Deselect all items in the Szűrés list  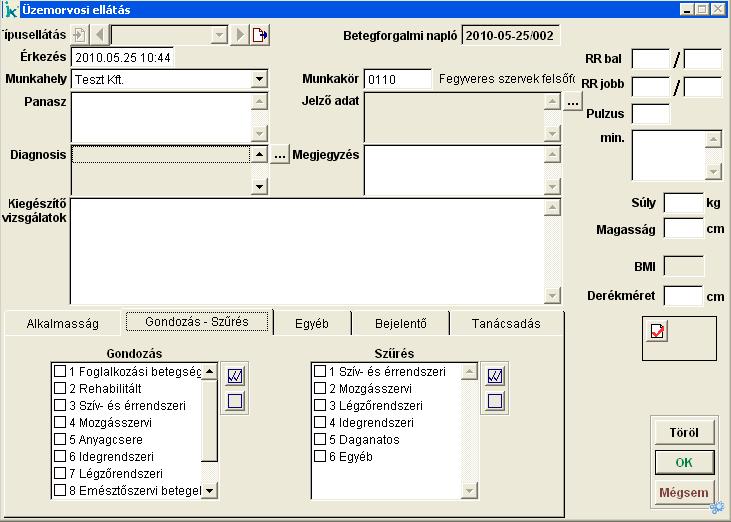(494, 401)
